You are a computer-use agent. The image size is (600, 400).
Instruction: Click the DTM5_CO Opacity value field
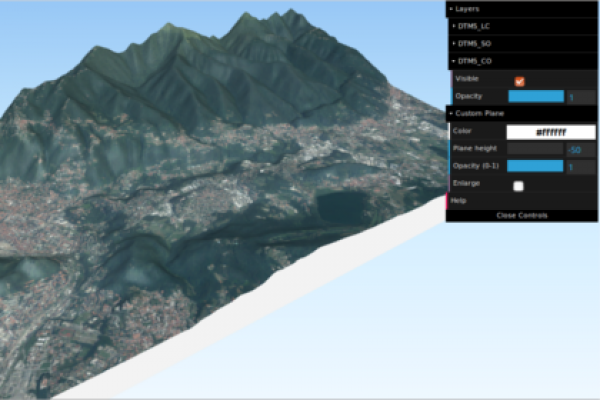click(581, 97)
